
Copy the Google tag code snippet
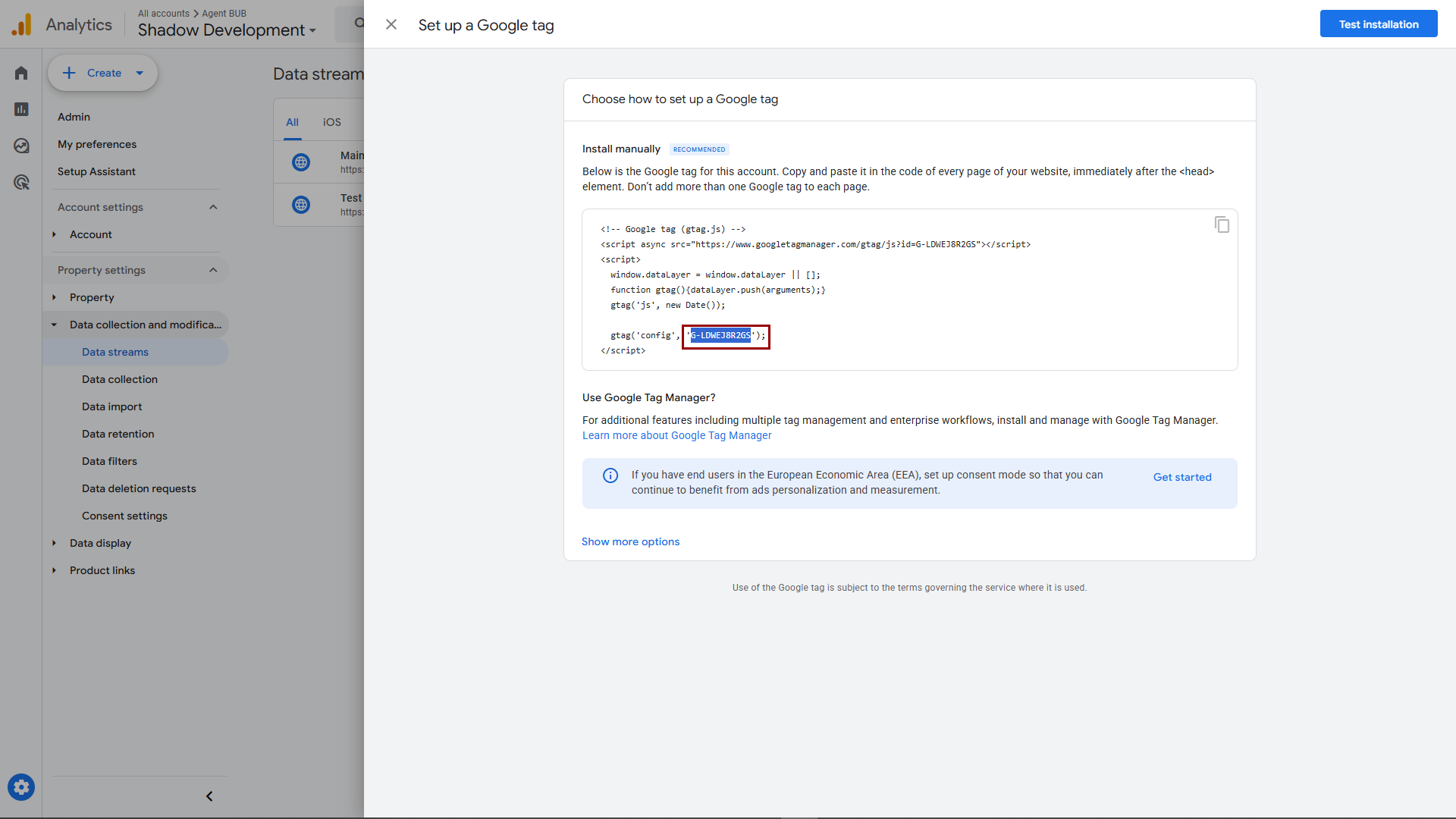coord(1222,224)
